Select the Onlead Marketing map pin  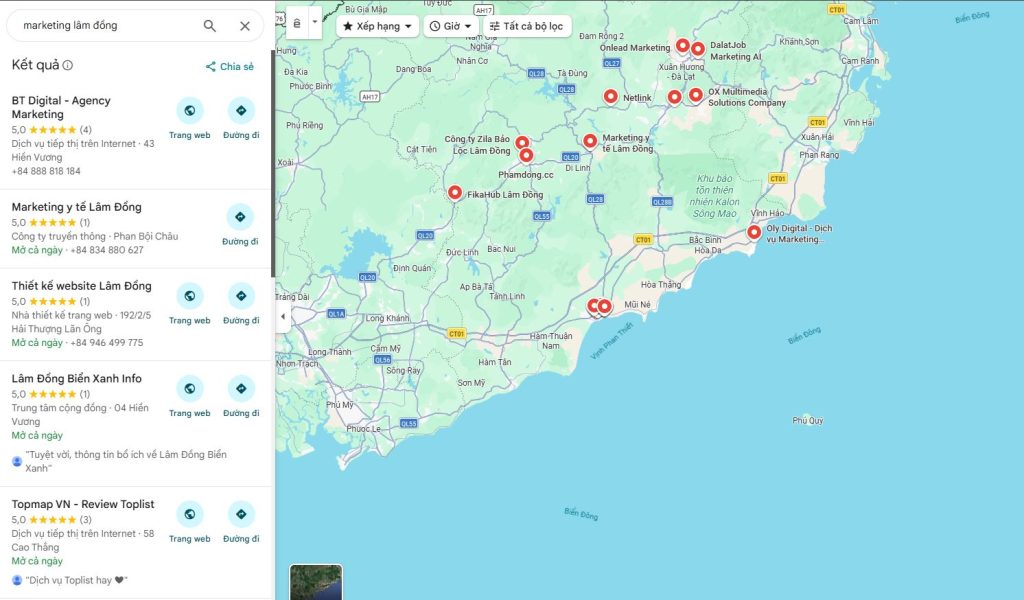click(682, 45)
